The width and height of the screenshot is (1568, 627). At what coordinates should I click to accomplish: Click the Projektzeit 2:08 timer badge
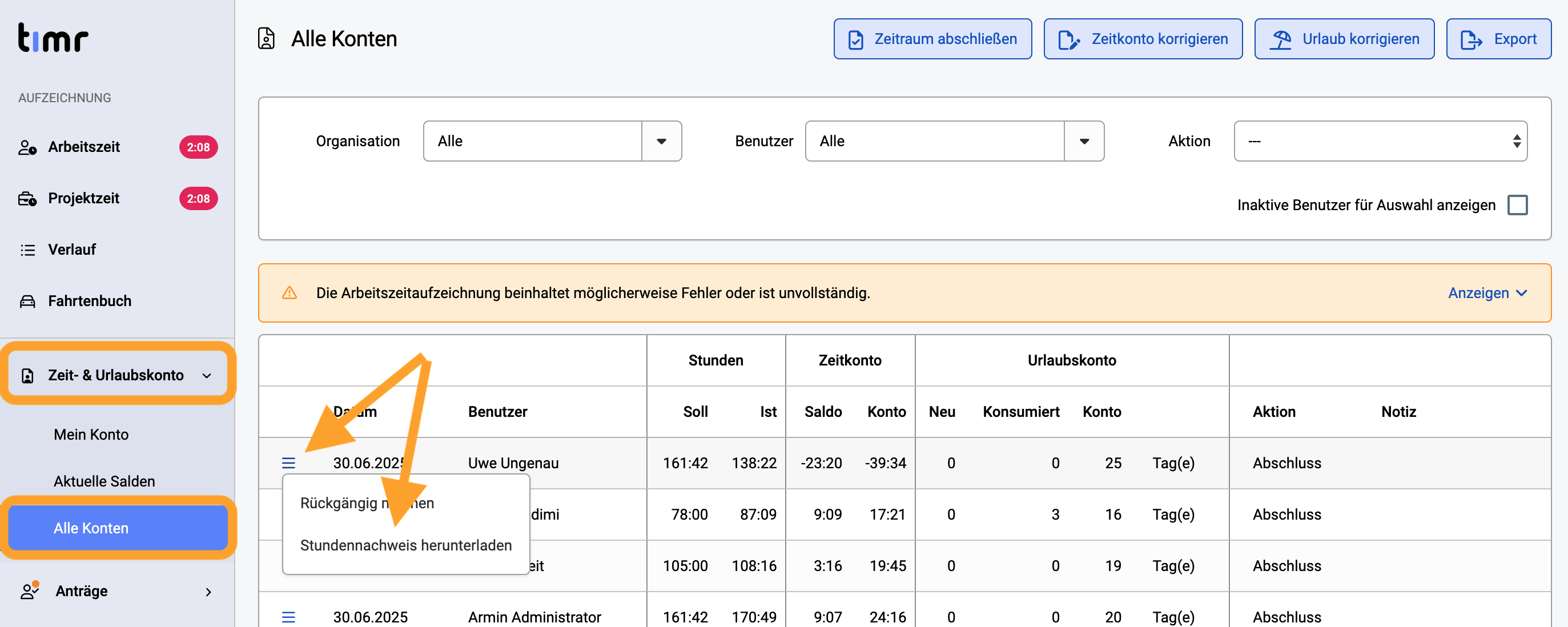tap(199, 199)
